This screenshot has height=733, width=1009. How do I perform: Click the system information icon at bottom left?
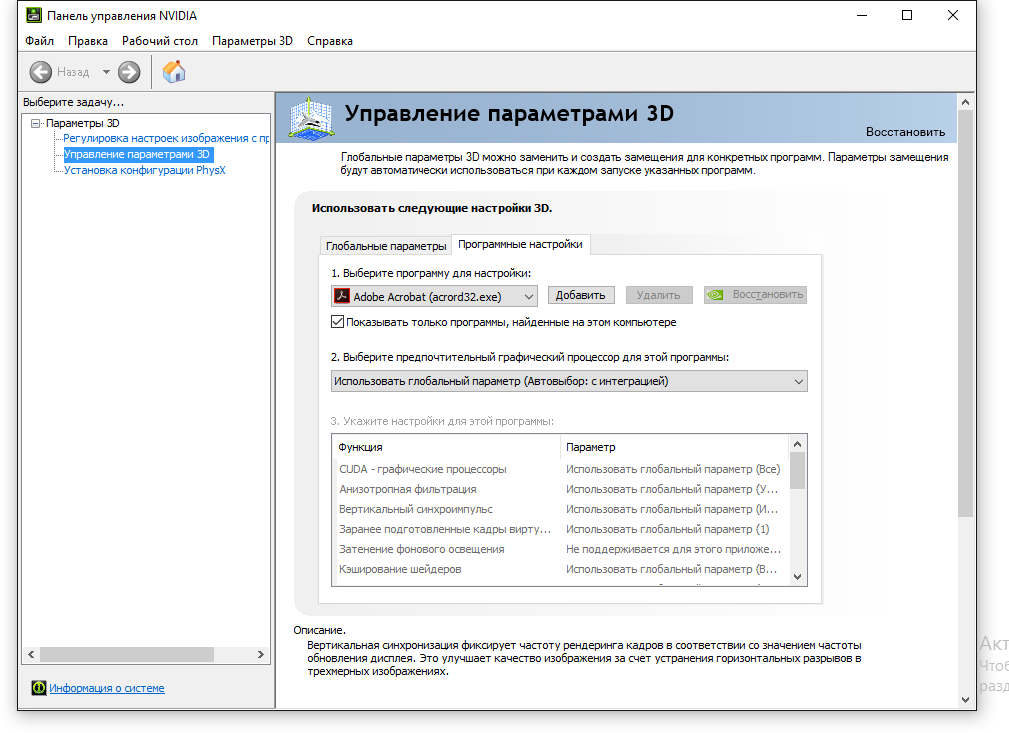tap(38, 688)
